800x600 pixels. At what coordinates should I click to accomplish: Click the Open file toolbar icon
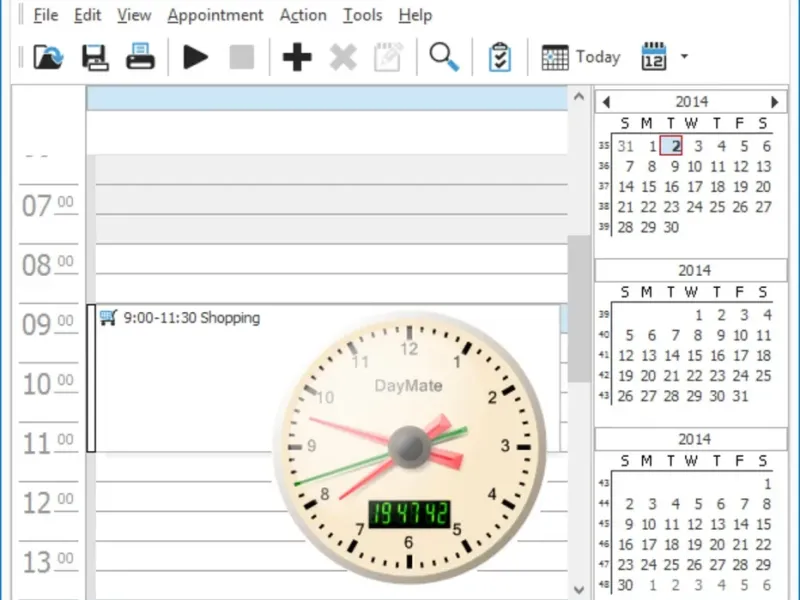pos(48,57)
